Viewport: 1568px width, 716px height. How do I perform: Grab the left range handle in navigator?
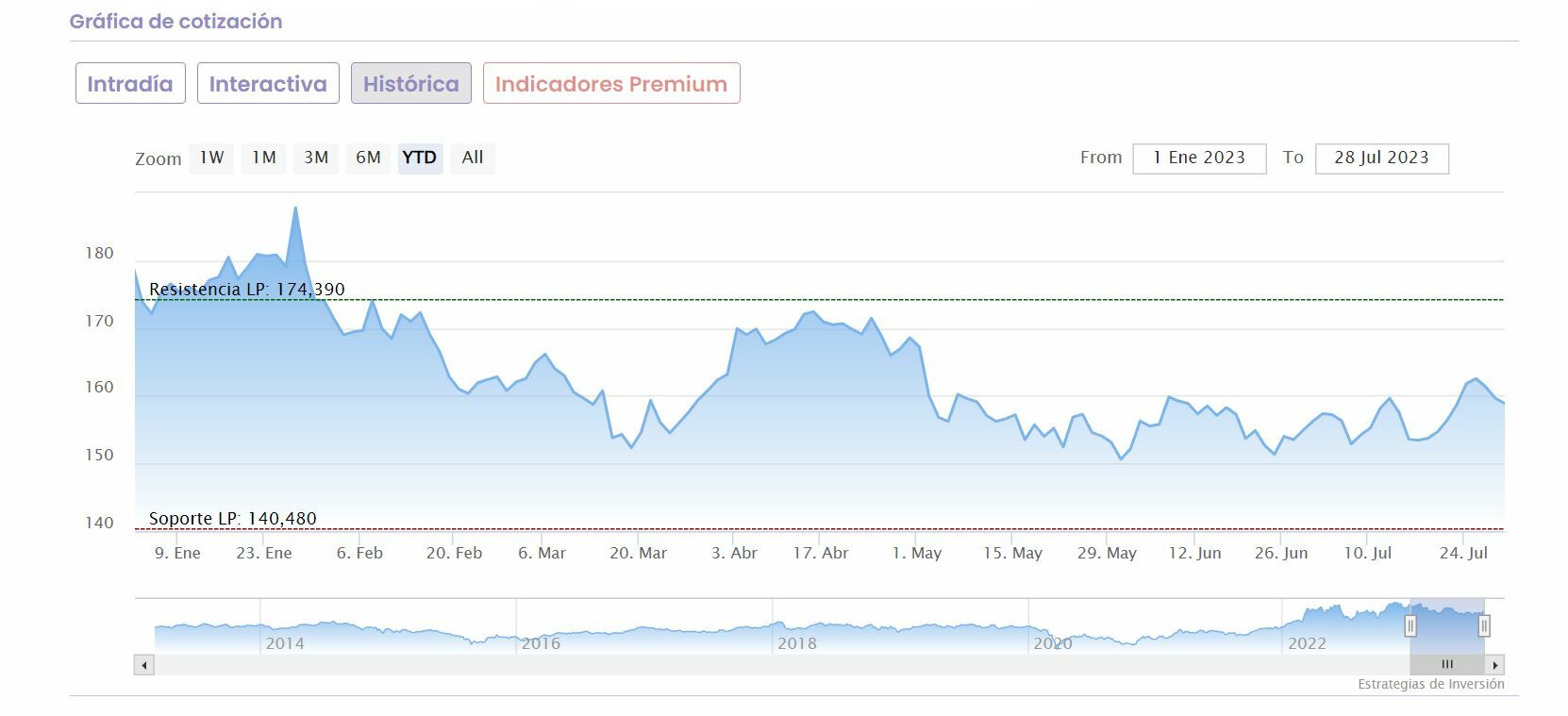point(1410,625)
